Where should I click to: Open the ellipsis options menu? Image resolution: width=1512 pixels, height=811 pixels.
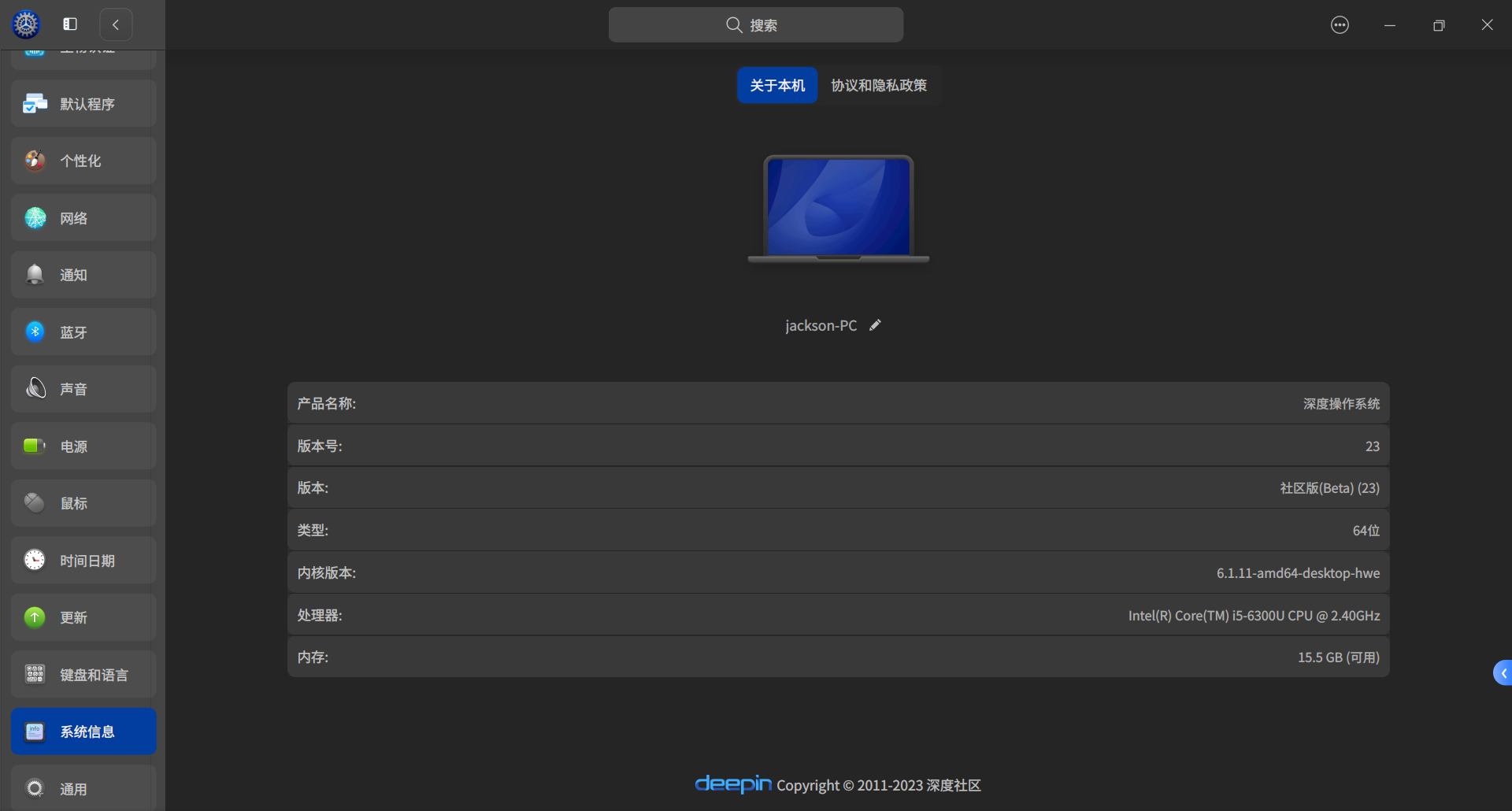tap(1340, 24)
